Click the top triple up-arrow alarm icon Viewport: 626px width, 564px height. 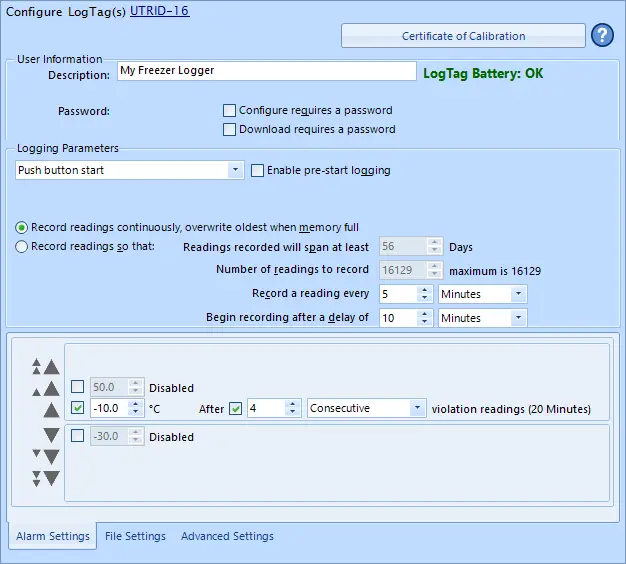pyautogui.click(x=44, y=367)
